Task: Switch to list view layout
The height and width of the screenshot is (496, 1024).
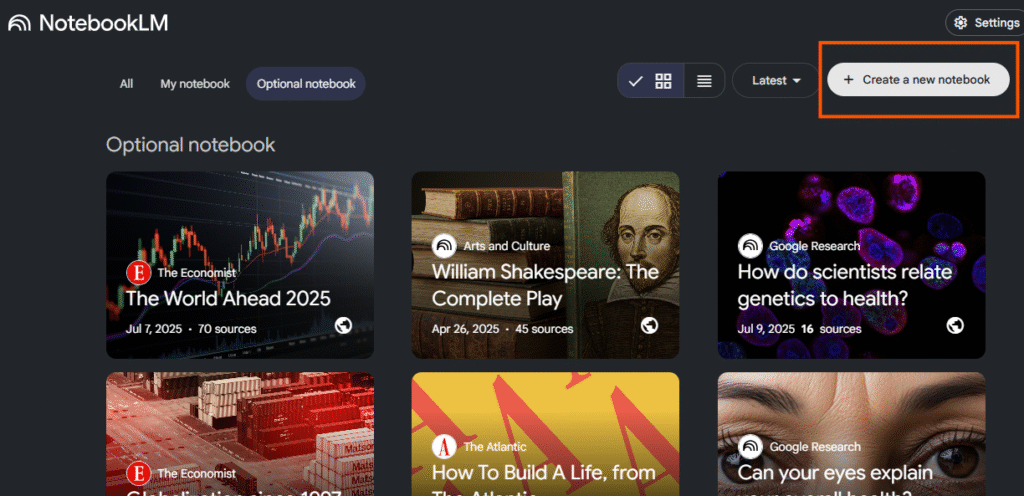Action: tap(704, 81)
